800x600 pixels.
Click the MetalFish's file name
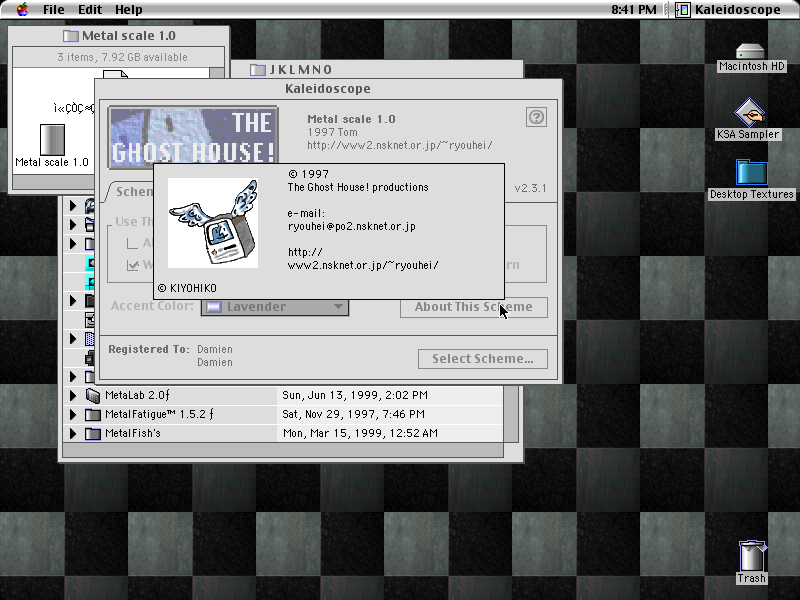point(133,434)
